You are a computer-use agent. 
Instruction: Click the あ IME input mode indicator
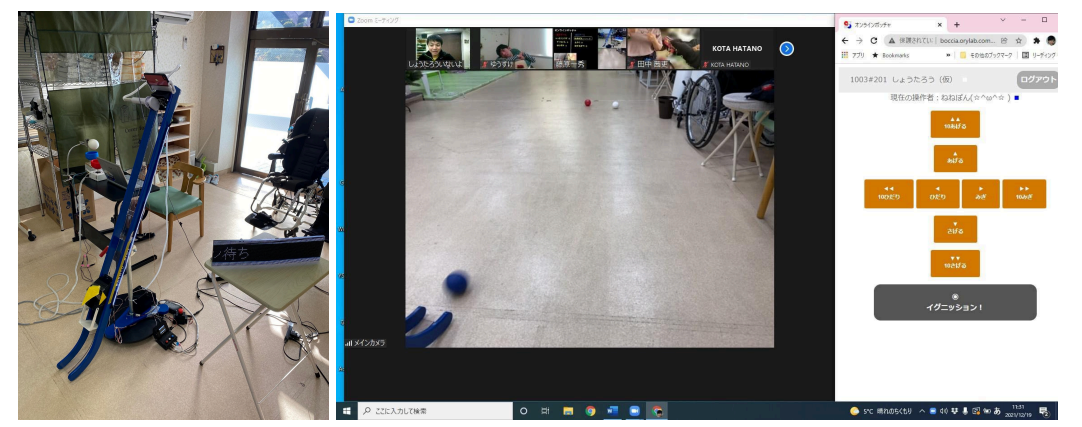tap(998, 411)
